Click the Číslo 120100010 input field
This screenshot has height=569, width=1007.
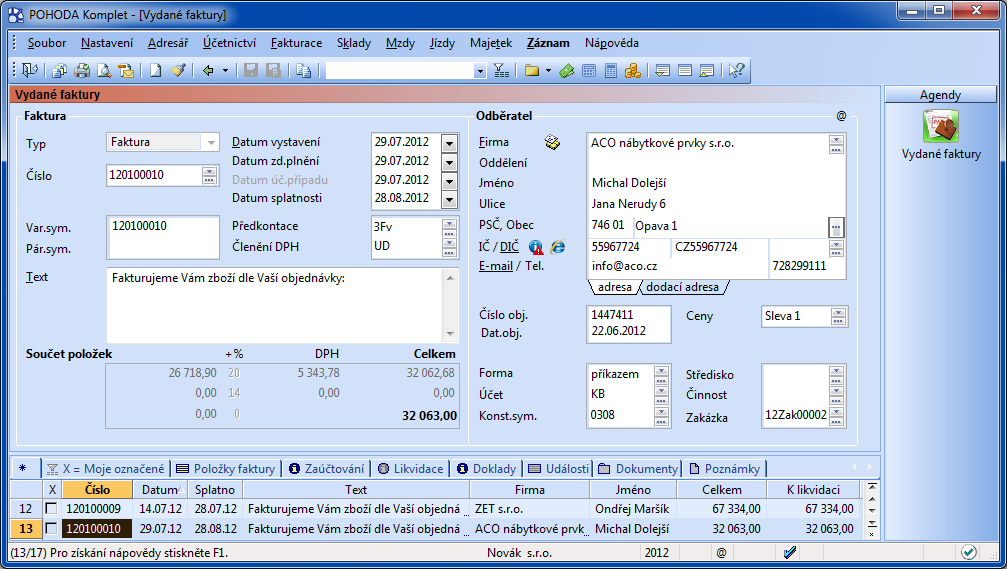(154, 175)
